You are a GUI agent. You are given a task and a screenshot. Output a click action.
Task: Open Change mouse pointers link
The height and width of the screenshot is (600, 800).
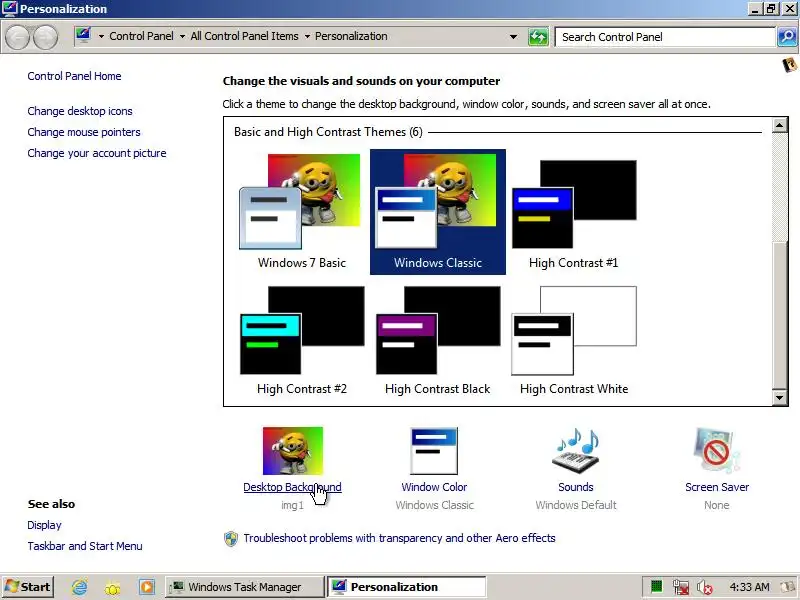pyautogui.click(x=84, y=132)
